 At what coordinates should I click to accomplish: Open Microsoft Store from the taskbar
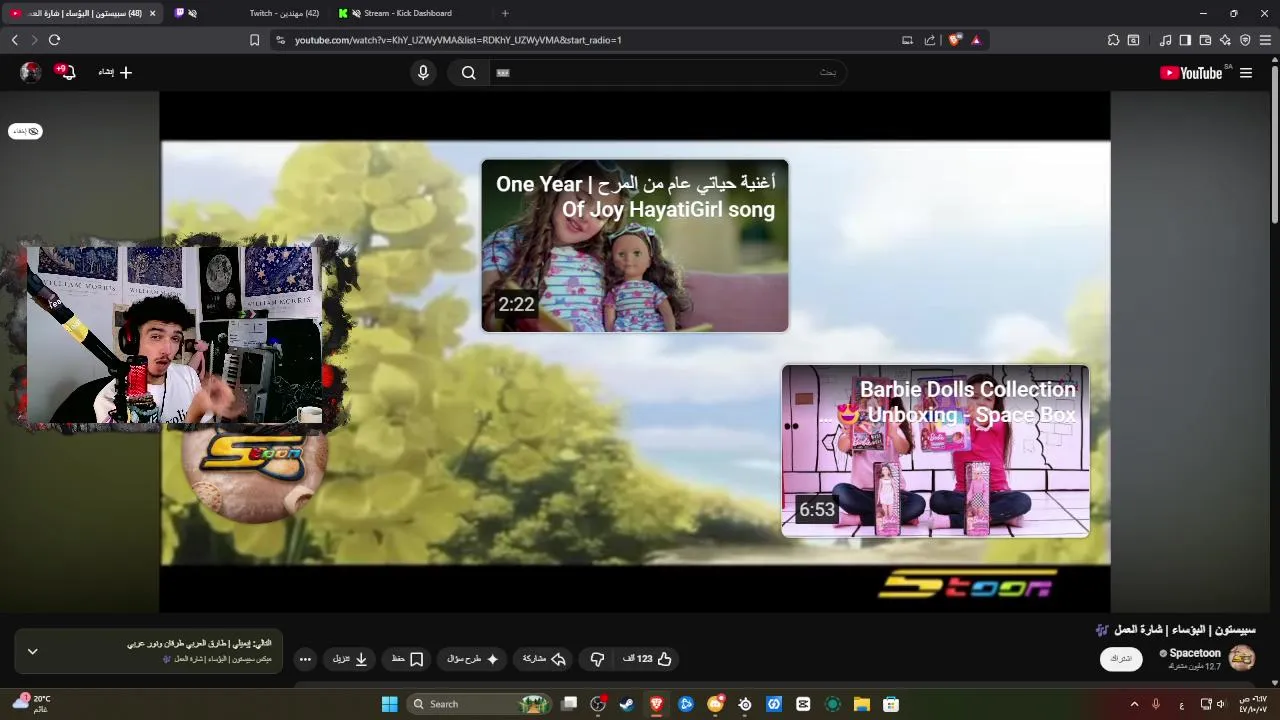click(x=891, y=704)
